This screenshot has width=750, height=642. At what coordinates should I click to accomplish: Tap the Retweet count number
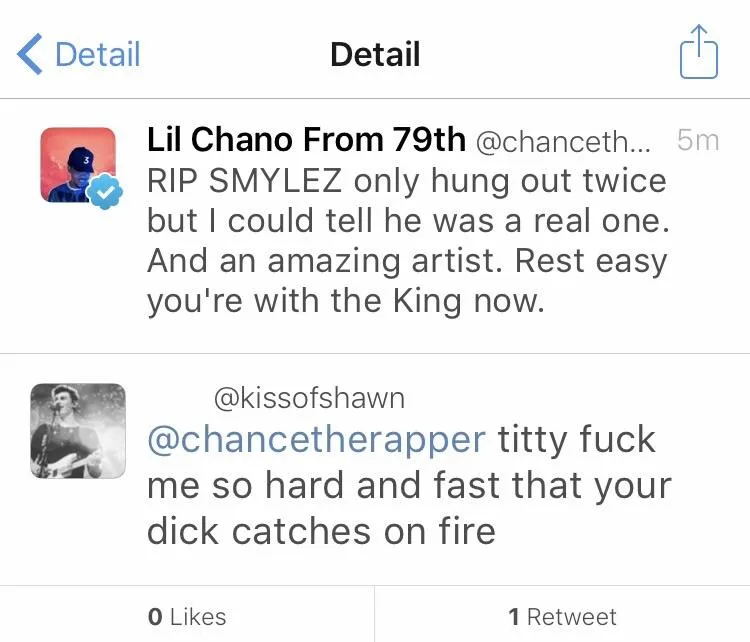coord(514,617)
